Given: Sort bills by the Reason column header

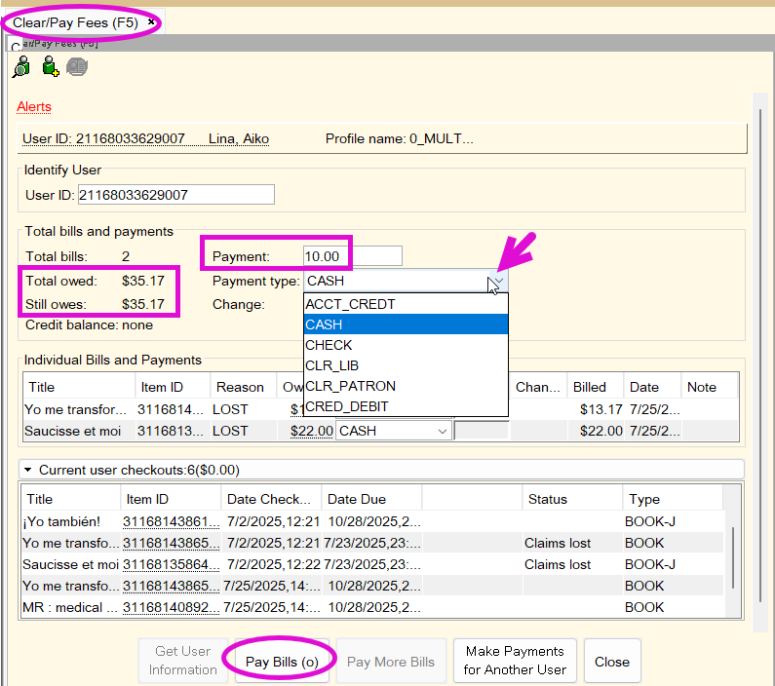Looking at the screenshot, I should tap(243, 387).
